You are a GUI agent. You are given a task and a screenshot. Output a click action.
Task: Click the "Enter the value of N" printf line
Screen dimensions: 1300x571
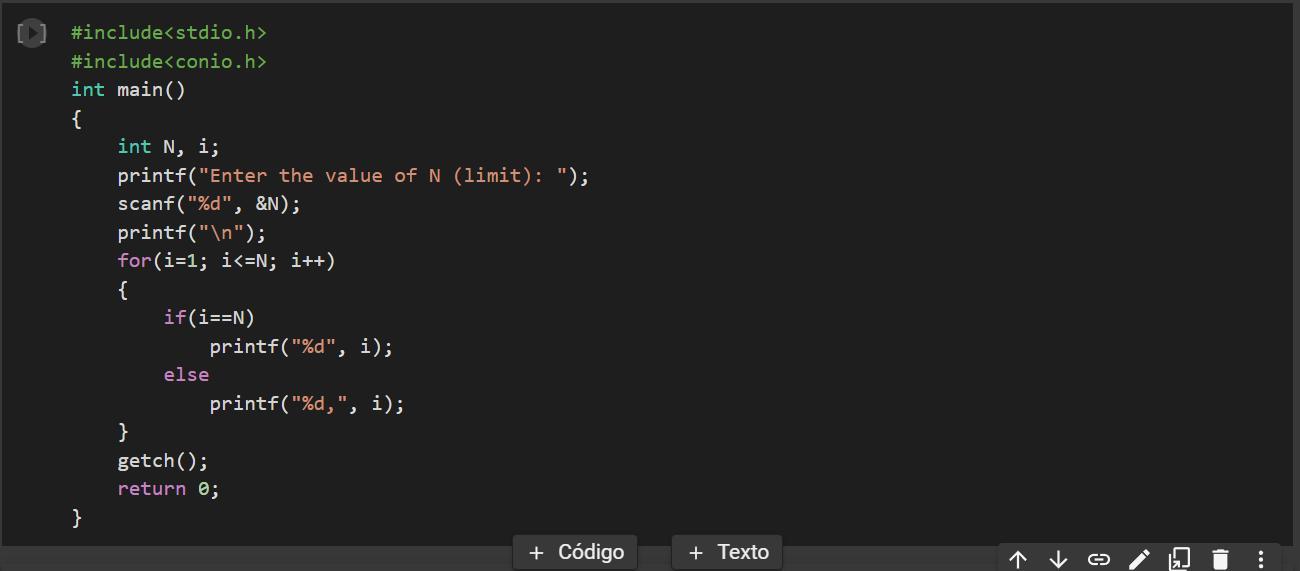(x=353, y=176)
